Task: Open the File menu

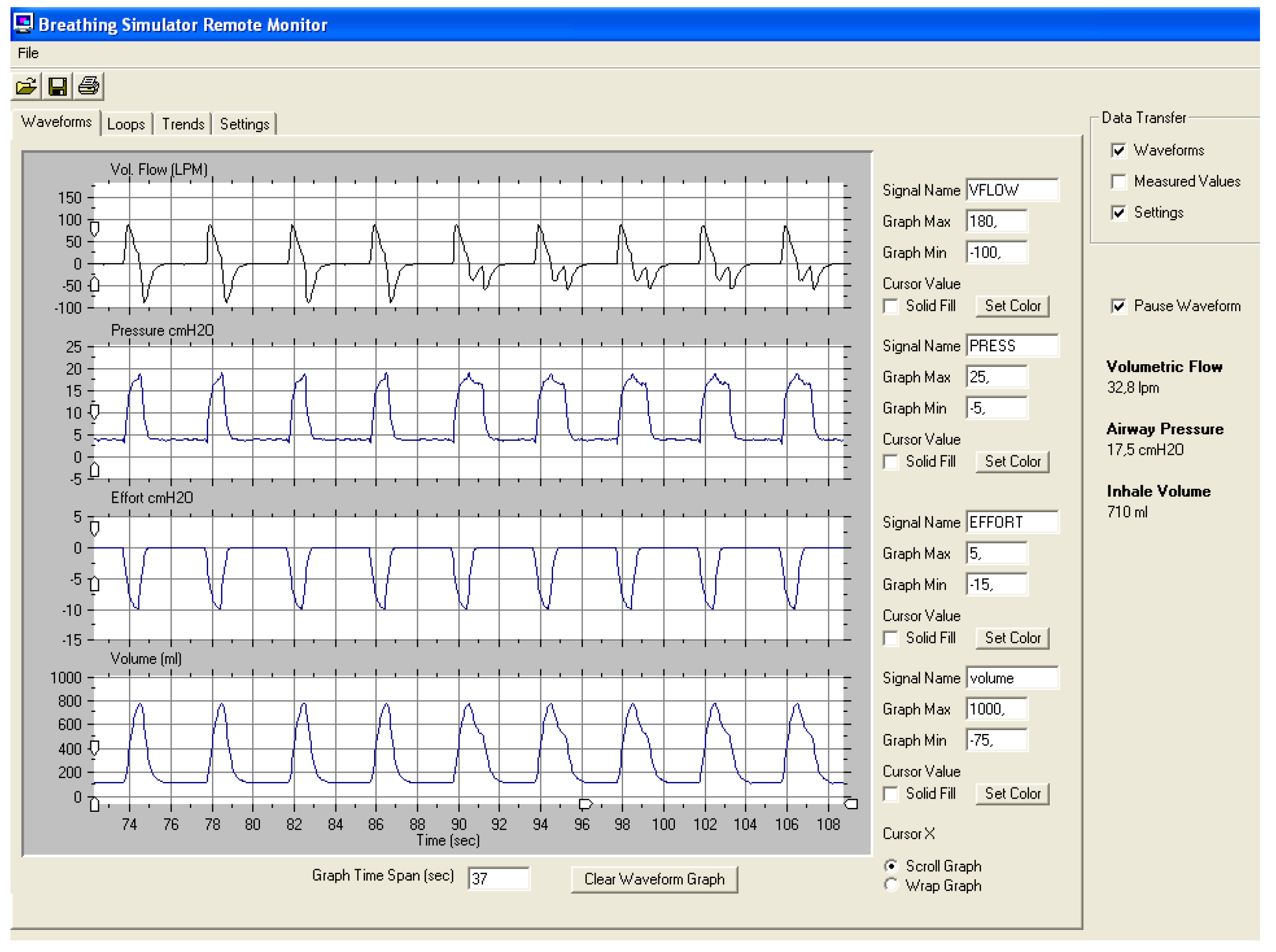Action: pyautogui.click(x=28, y=53)
